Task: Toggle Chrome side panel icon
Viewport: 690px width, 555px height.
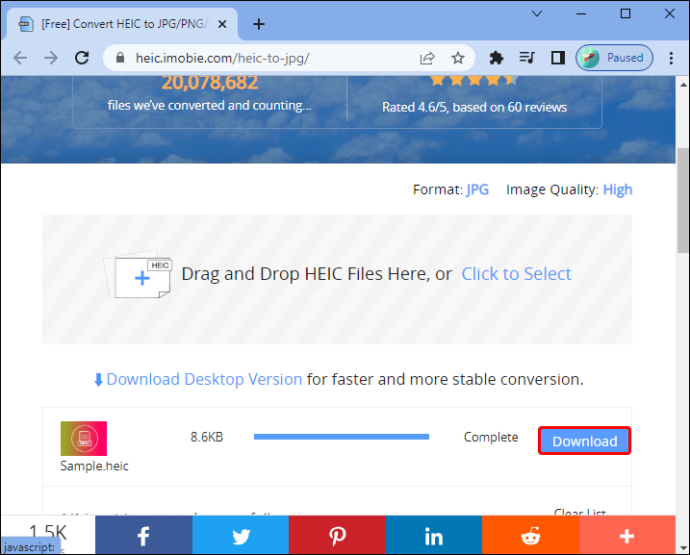Action: [558, 58]
